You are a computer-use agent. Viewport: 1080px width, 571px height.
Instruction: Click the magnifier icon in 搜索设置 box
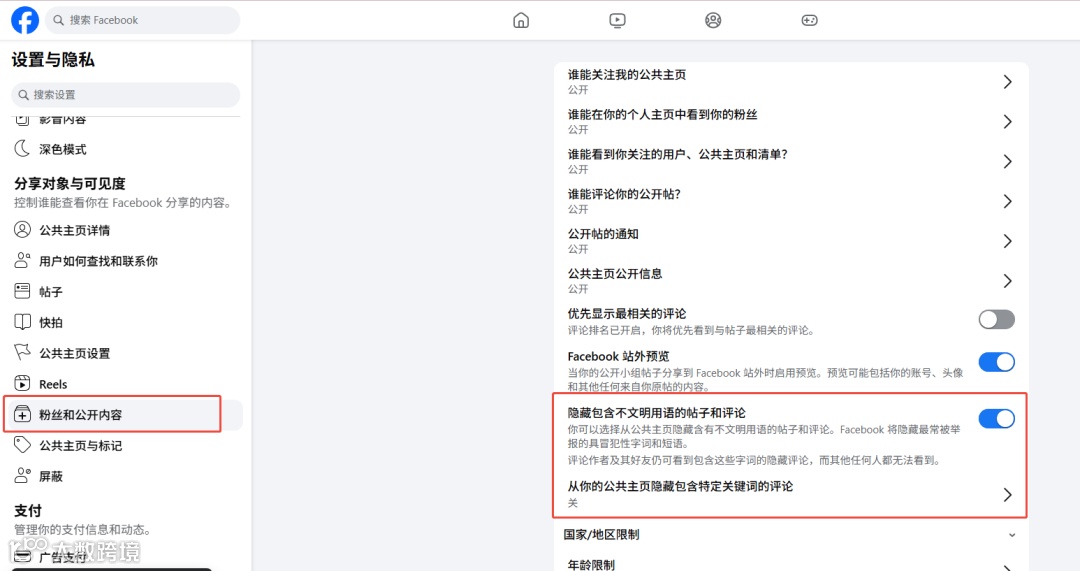tap(23, 95)
